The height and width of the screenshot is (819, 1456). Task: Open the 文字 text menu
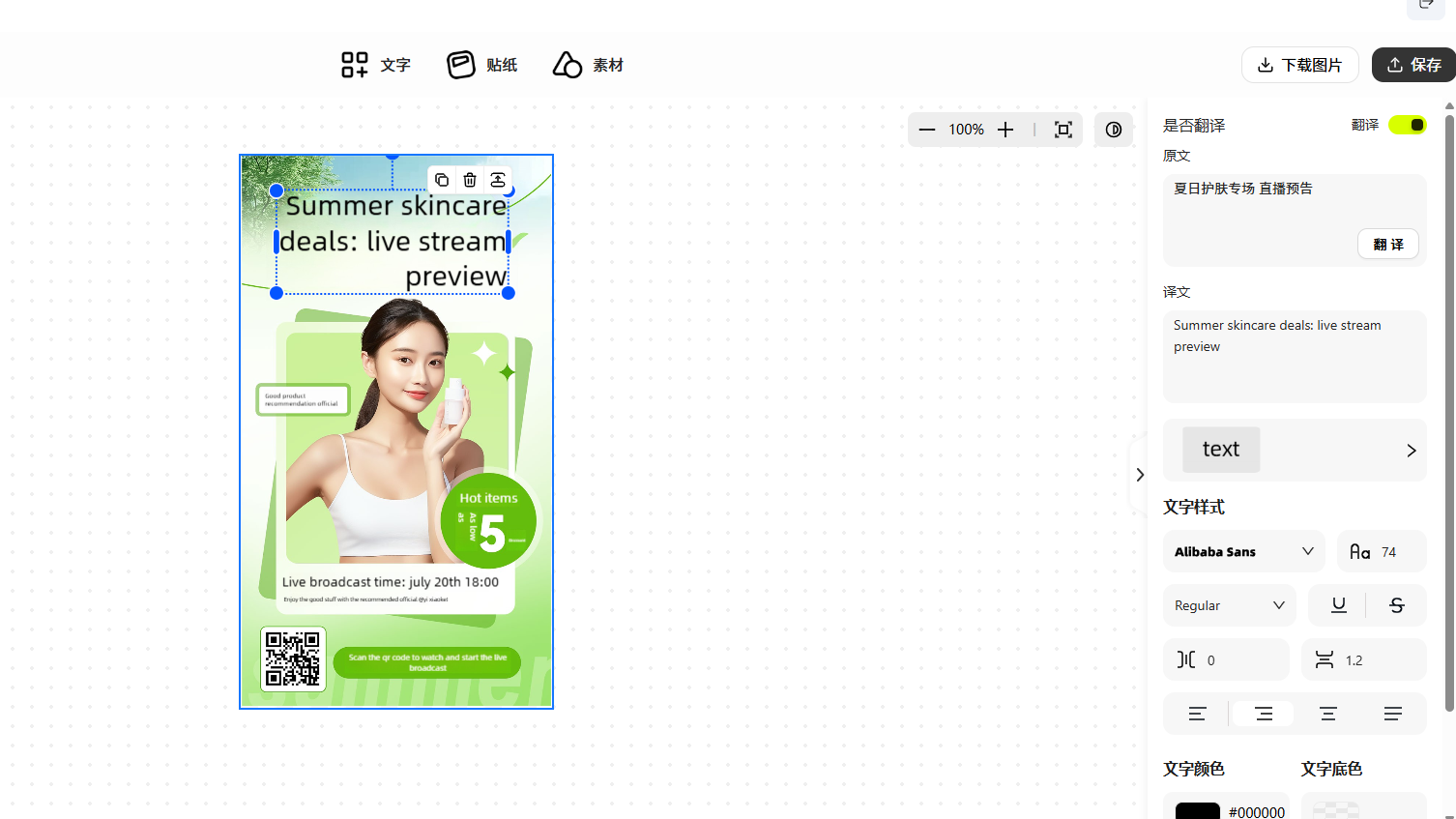376,65
